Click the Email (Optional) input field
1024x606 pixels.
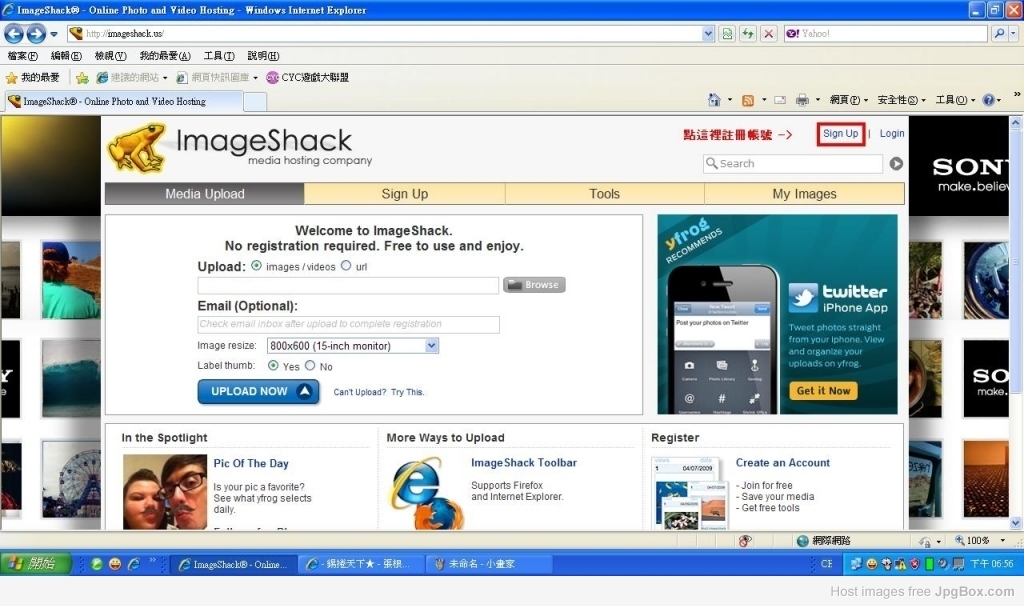348,324
